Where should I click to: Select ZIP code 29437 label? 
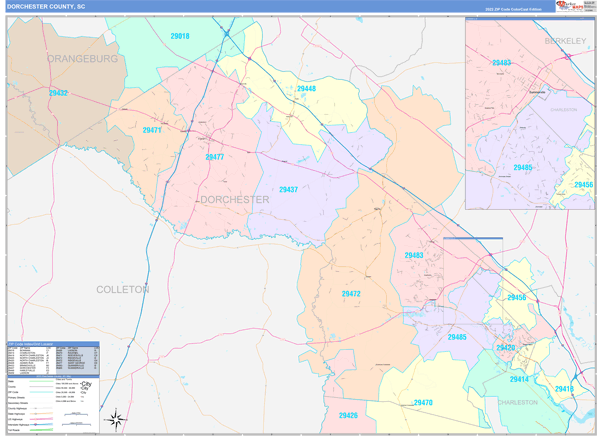click(288, 189)
